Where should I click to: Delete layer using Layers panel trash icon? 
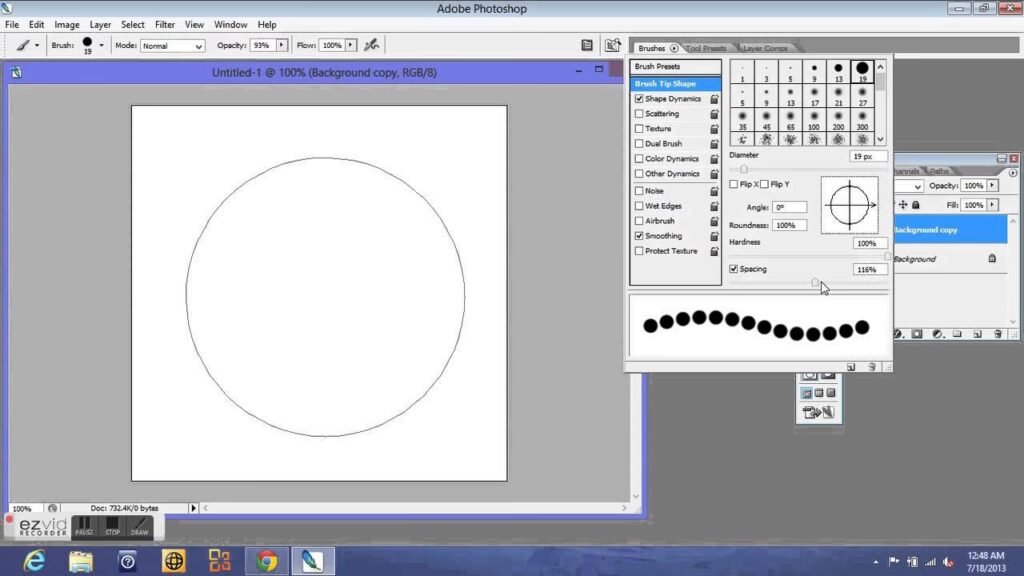998,334
